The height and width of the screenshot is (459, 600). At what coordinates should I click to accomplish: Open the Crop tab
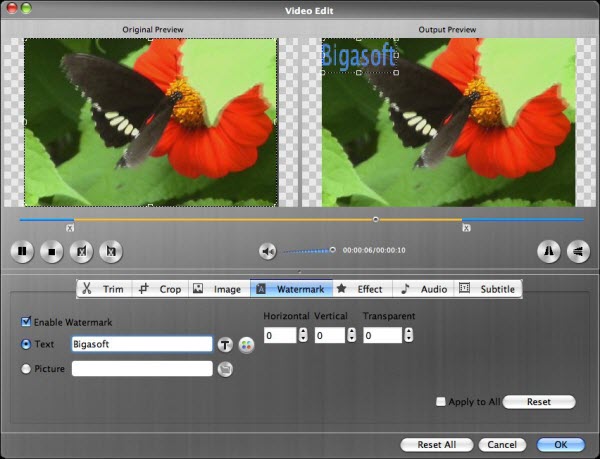160,289
